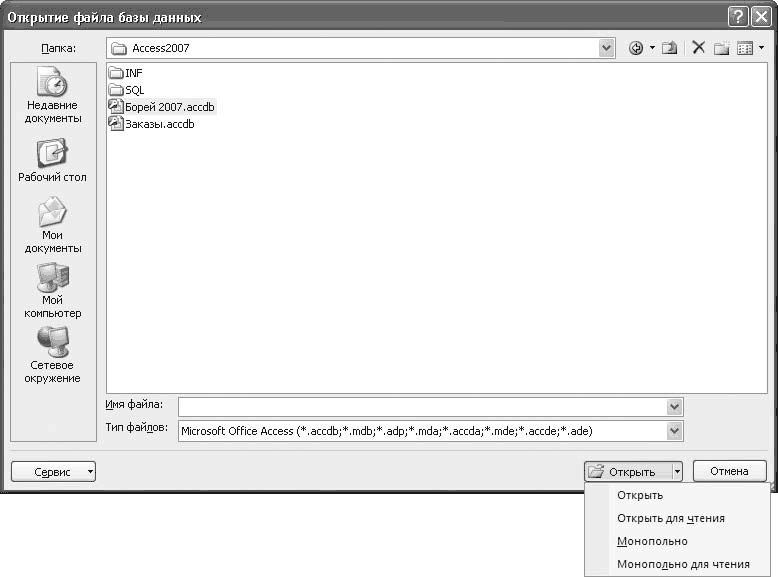Select the Борей 2007.accdb file
This screenshot has width=778, height=577.
pyautogui.click(x=169, y=107)
